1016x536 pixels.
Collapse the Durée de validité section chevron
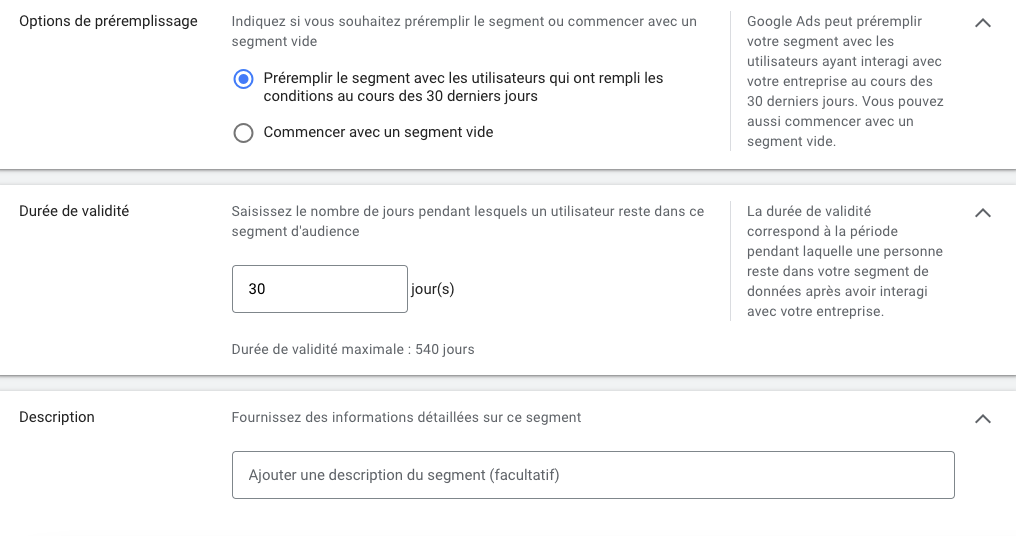pyautogui.click(x=982, y=213)
